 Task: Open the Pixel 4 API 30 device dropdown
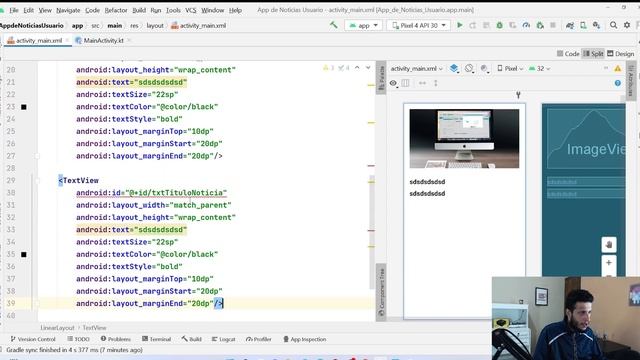point(419,25)
